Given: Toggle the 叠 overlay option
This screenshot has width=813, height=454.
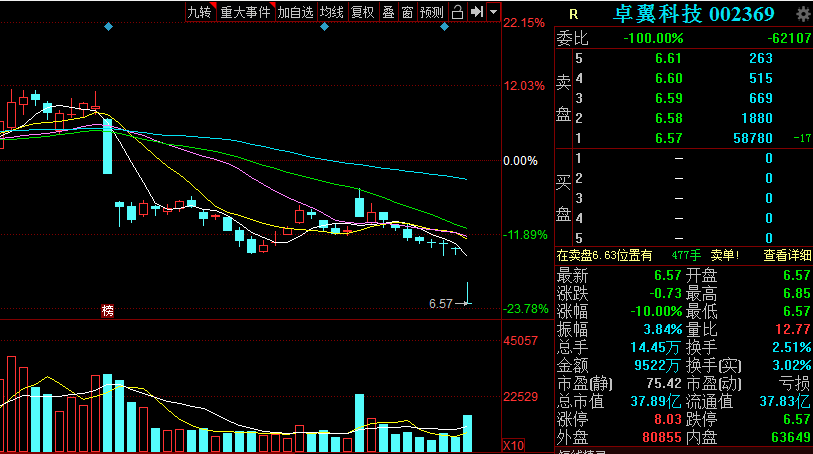Looking at the screenshot, I should pos(388,12).
